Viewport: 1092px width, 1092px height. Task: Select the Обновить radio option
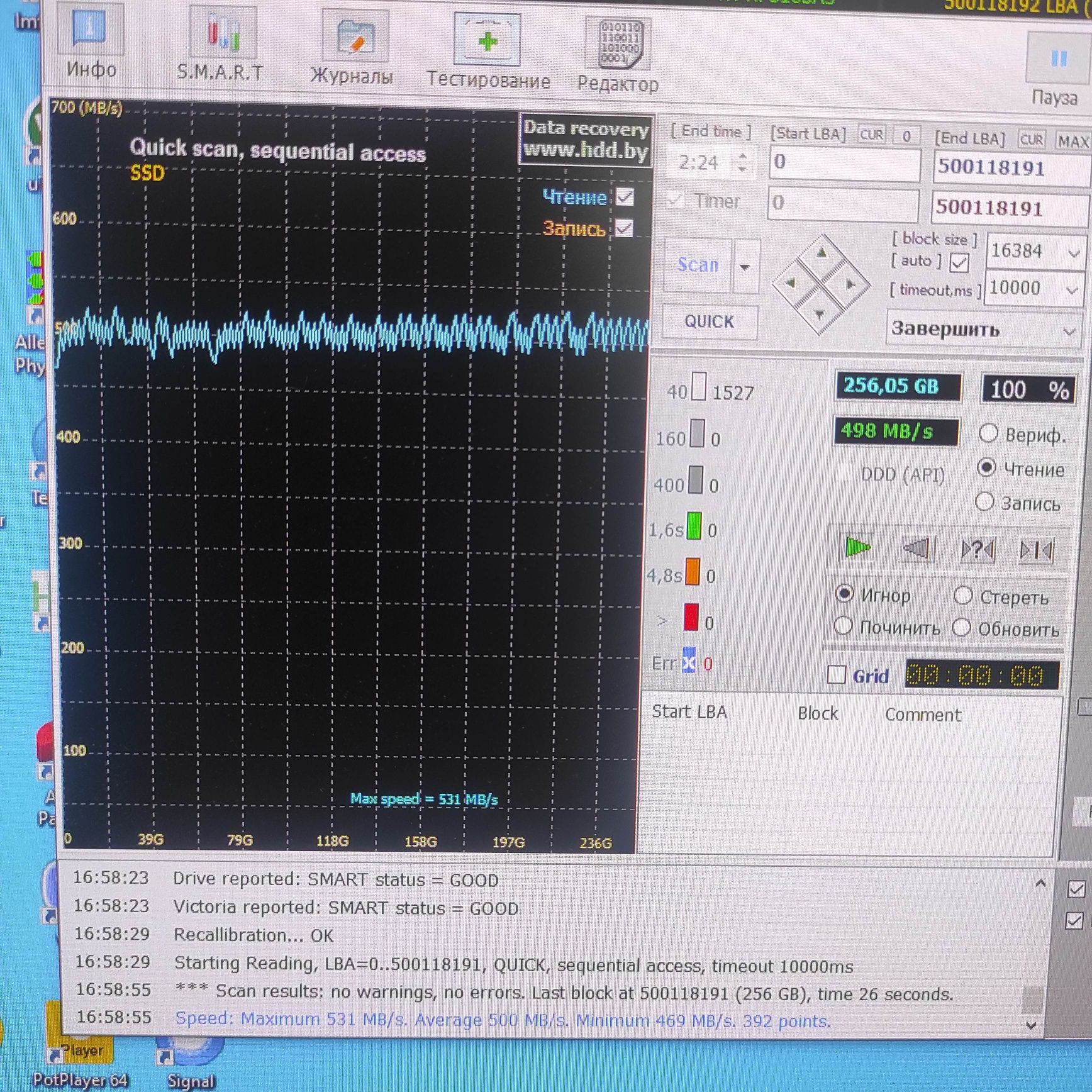click(x=961, y=627)
